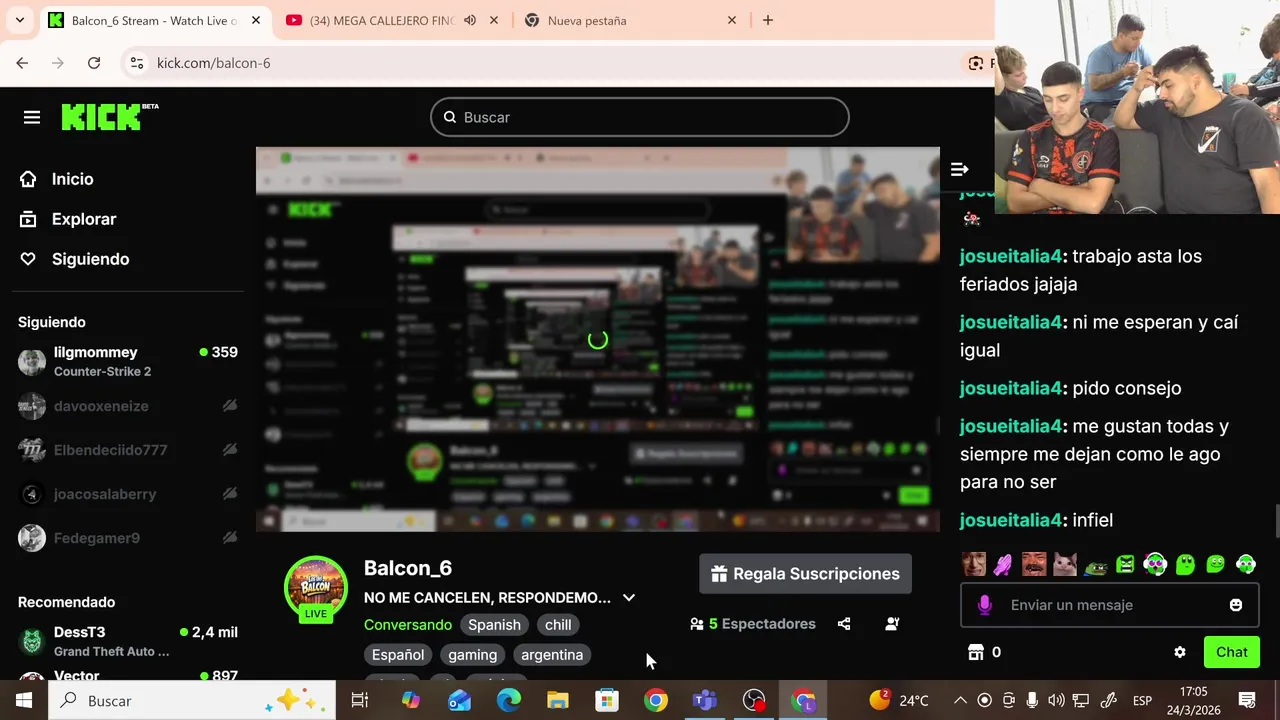
Task: Open davooxeneize offline channel
Action: tap(128, 406)
